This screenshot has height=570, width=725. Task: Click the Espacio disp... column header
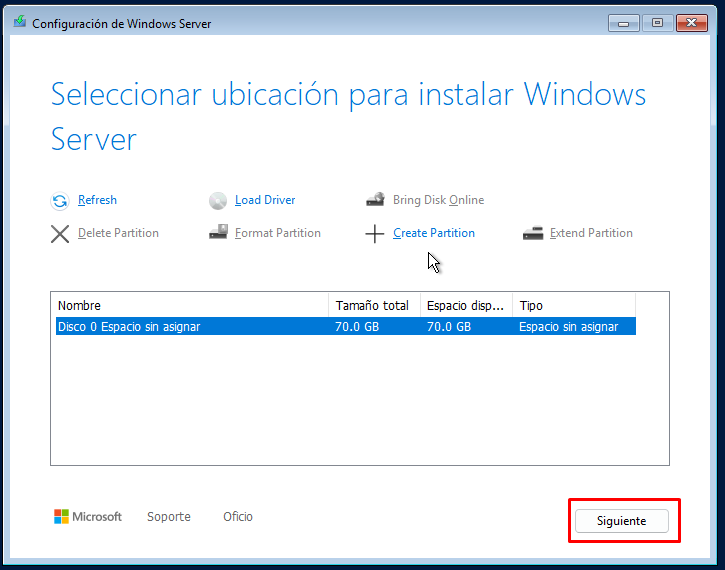point(467,305)
